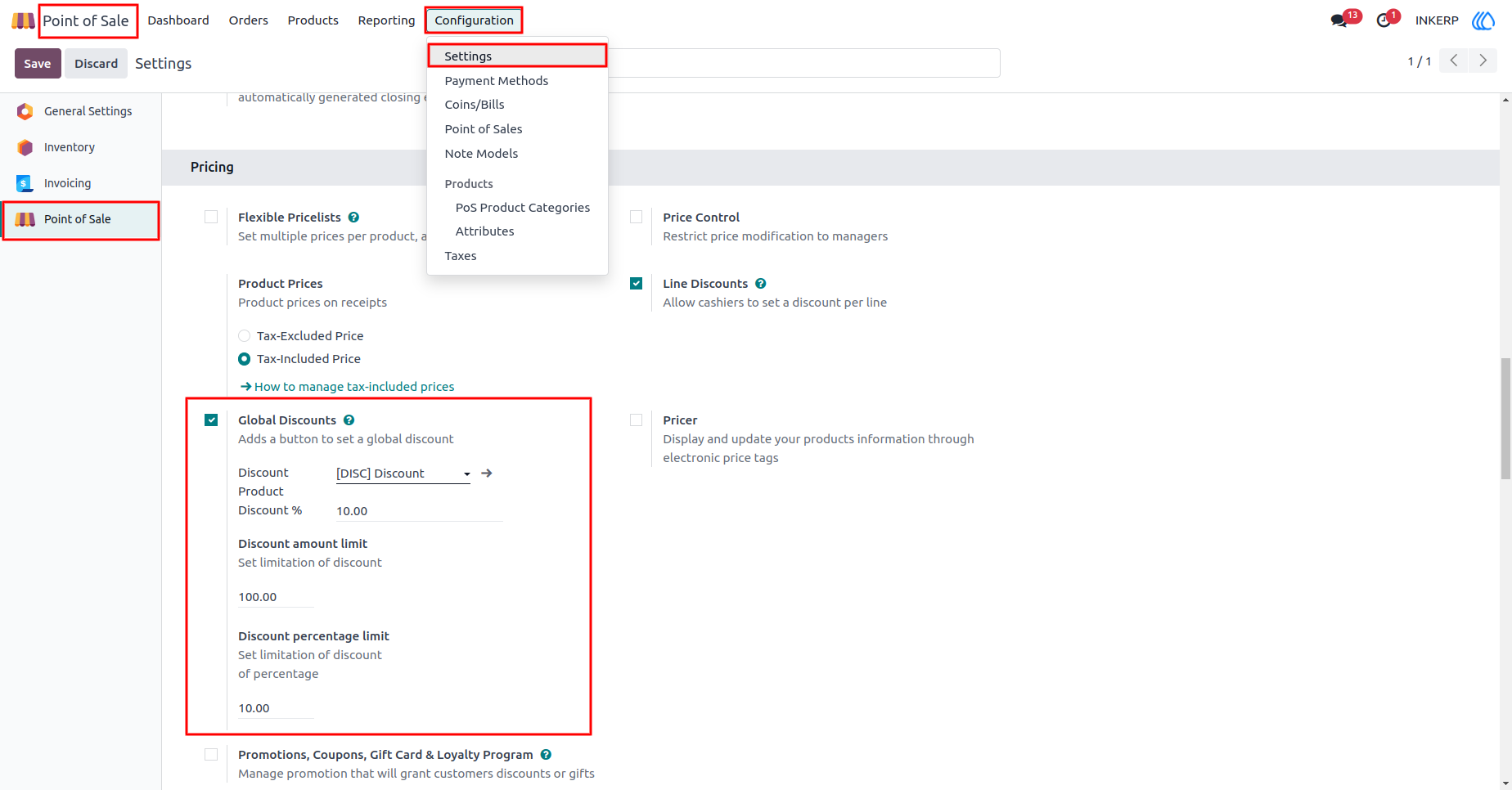Open the messages chat bubble icon
The width and height of the screenshot is (1512, 790).
tap(1339, 20)
